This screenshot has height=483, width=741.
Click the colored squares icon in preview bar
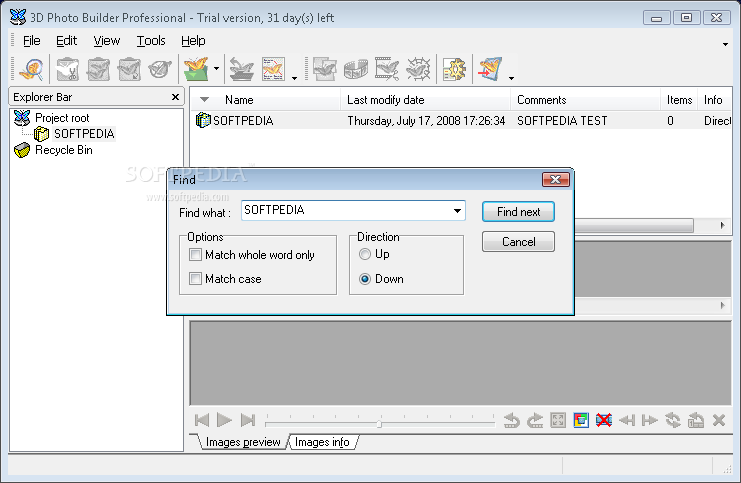coord(581,420)
